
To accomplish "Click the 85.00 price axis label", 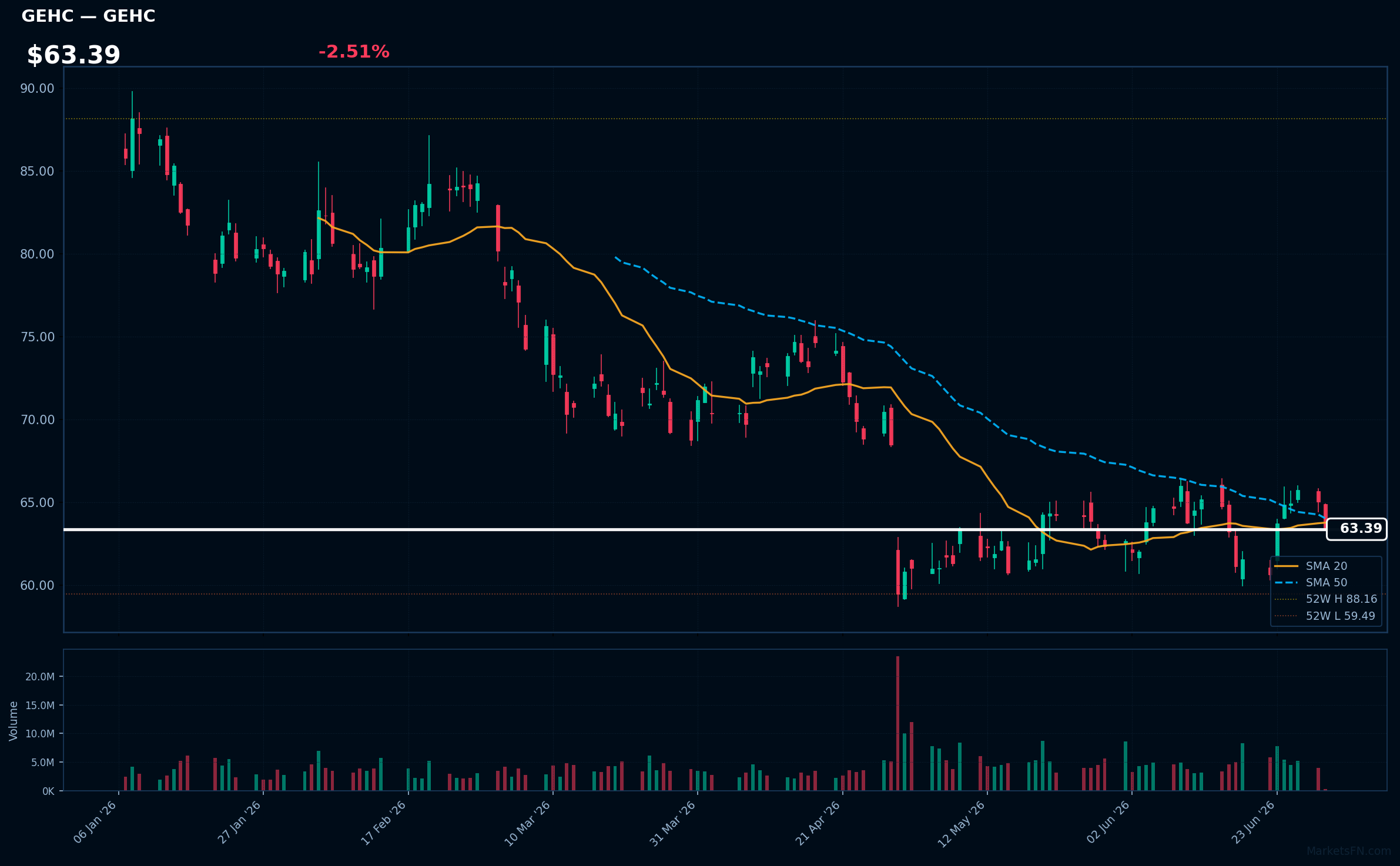I will pyautogui.click(x=37, y=171).
